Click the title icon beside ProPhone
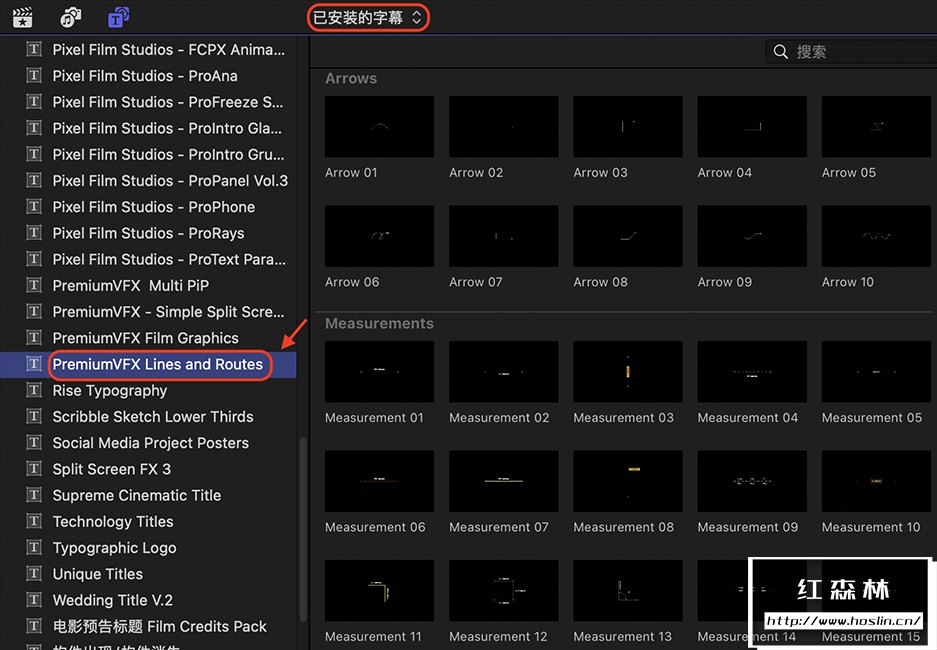The image size is (937, 650). click(x=34, y=207)
